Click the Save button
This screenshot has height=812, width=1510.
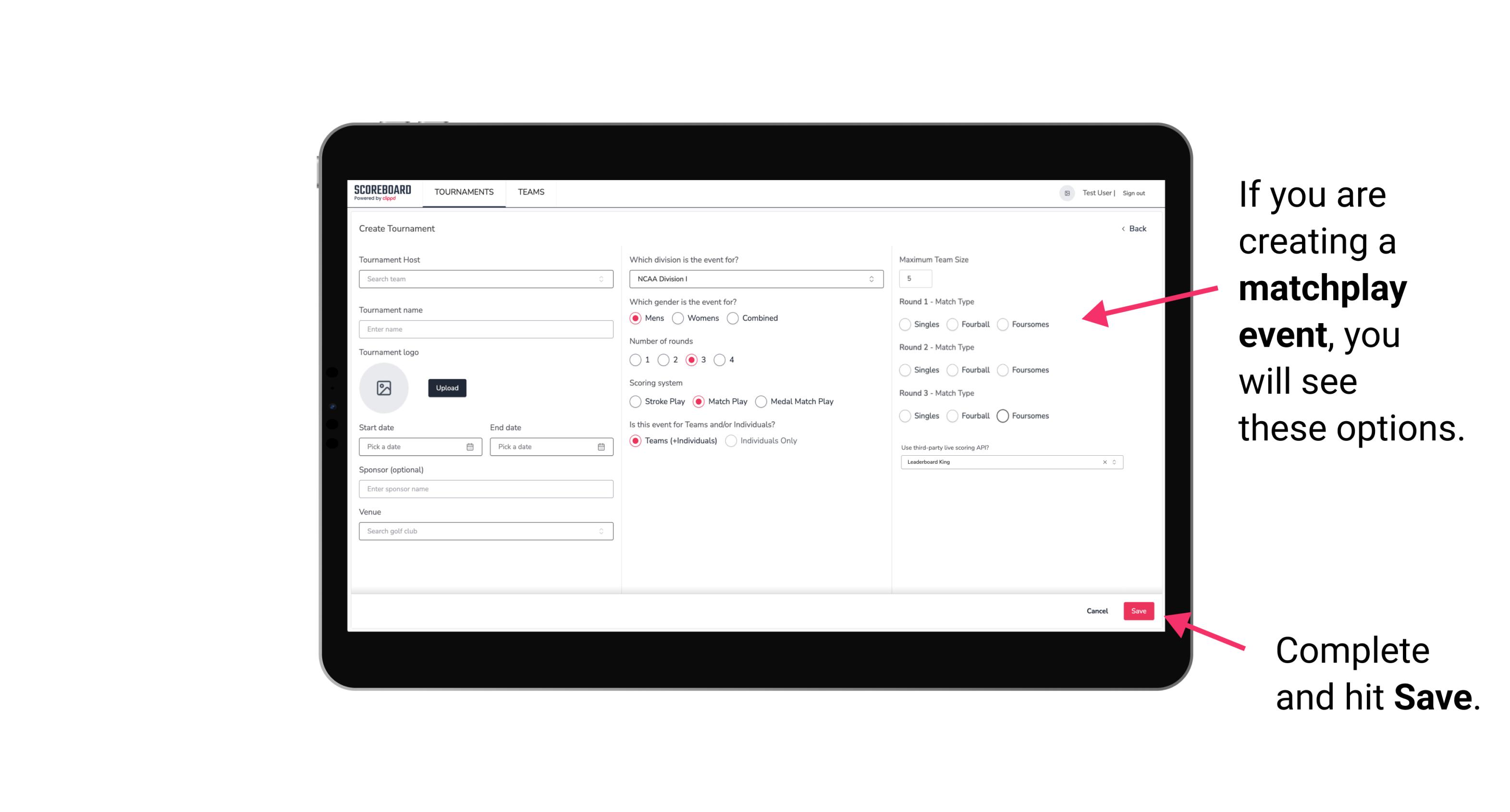[1138, 610]
